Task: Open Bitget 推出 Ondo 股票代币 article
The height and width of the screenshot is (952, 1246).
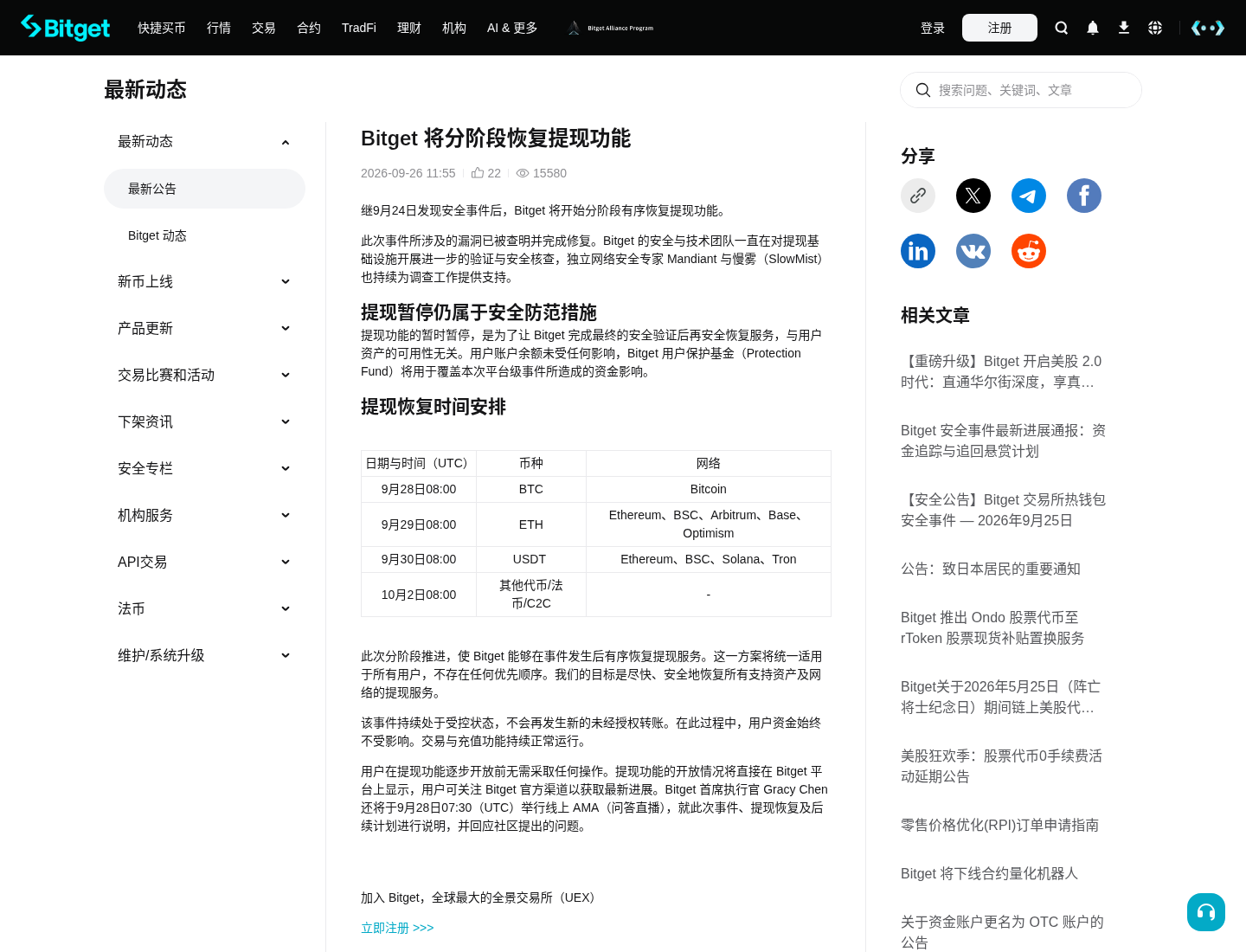Action: pyautogui.click(x=992, y=627)
